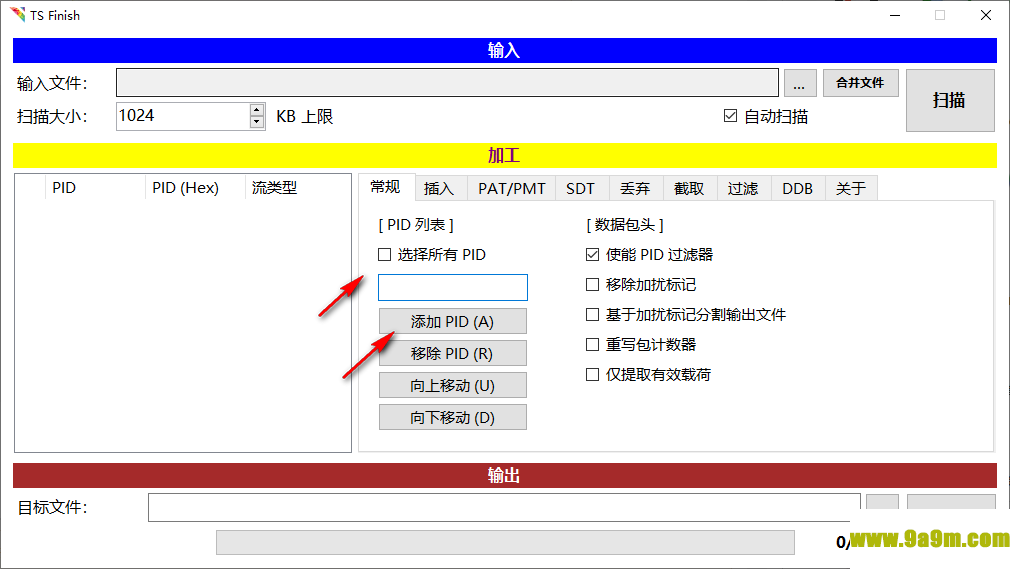Image resolution: width=1010 pixels, height=569 pixels.
Task: Close the TS Finish window
Action: point(986,15)
